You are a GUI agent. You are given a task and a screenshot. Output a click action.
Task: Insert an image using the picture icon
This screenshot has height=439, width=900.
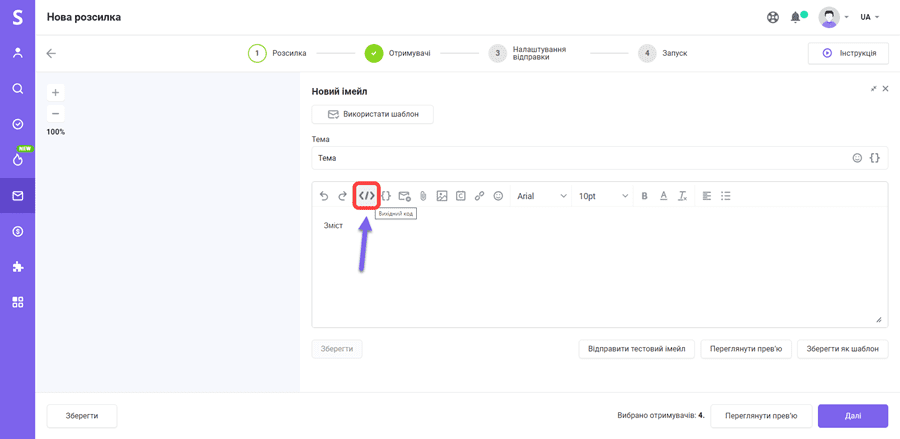[442, 196]
